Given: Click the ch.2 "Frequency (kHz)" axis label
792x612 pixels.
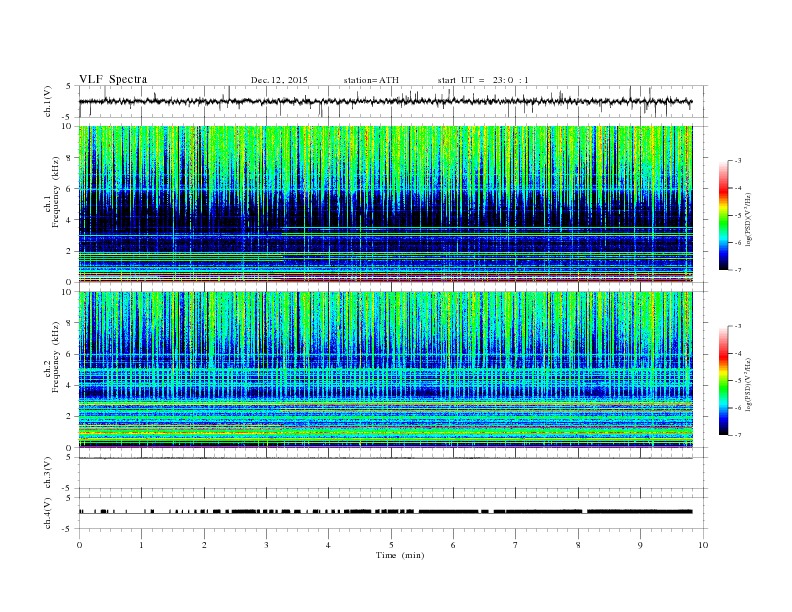Looking at the screenshot, I should pos(56,356).
